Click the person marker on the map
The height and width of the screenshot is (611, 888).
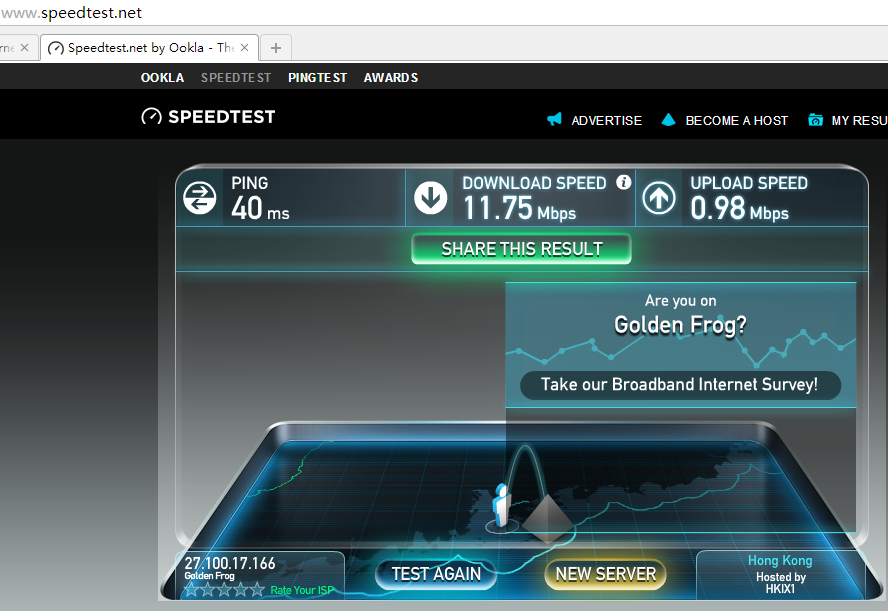501,506
